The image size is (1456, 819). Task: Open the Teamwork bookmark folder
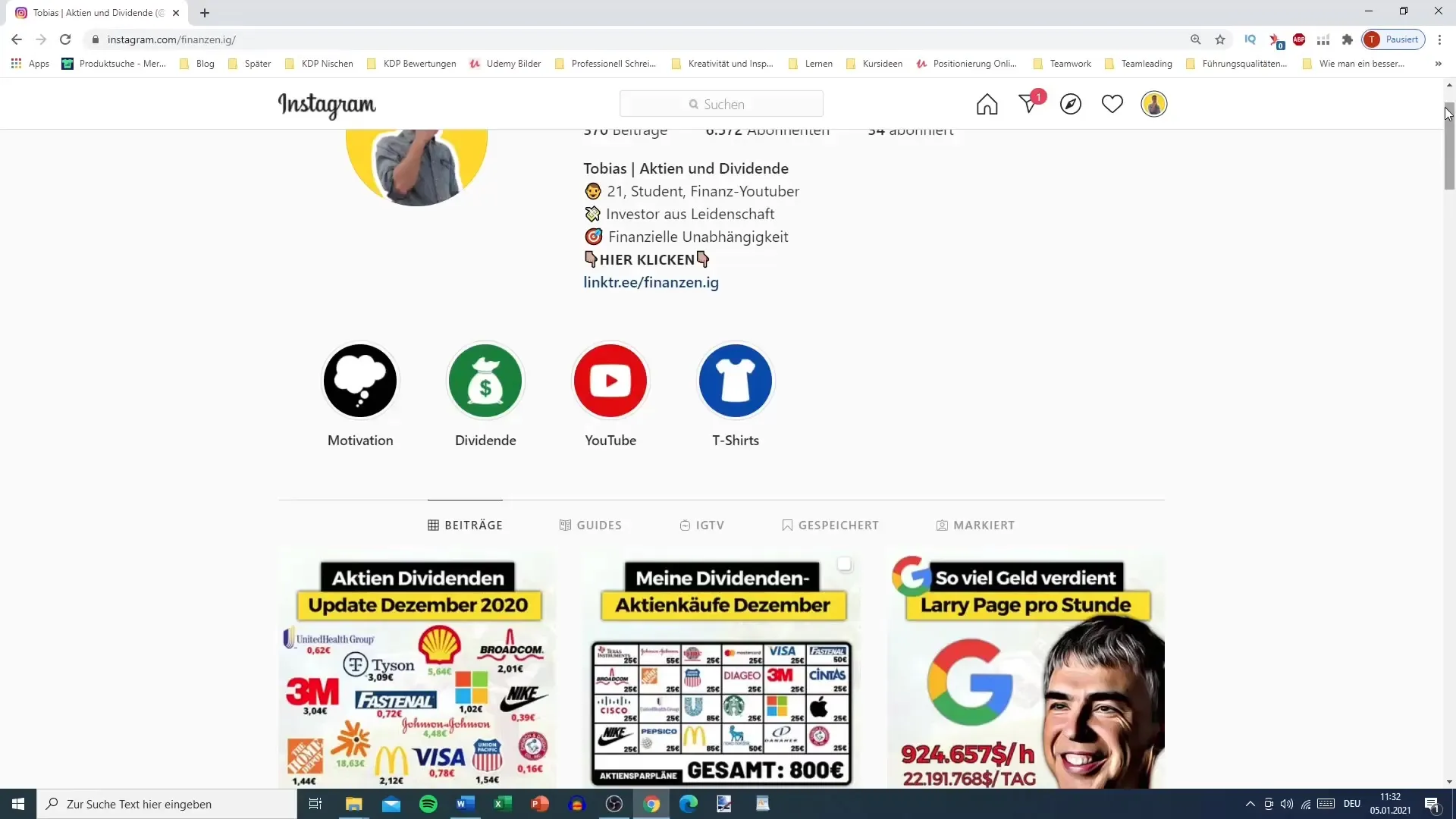coord(1062,64)
